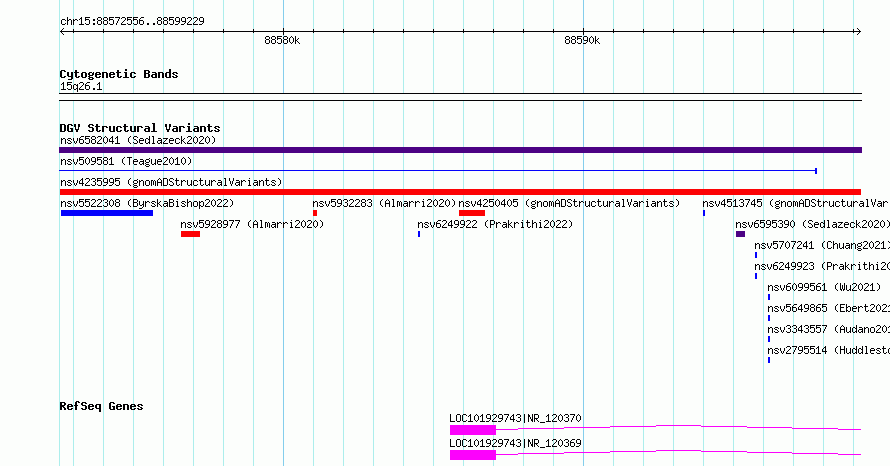Open nsv4235995 (gnomADStructuralVariants) label
The height and width of the screenshot is (466, 890).
coord(171,182)
